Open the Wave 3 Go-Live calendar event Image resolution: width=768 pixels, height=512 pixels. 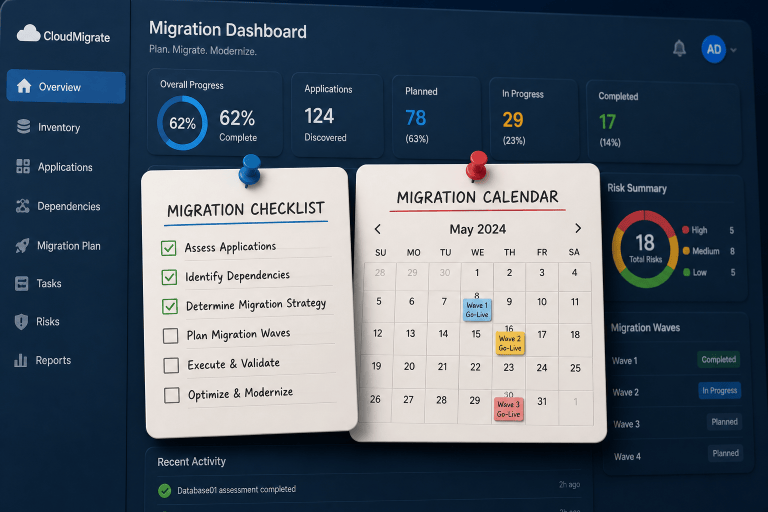(508, 409)
